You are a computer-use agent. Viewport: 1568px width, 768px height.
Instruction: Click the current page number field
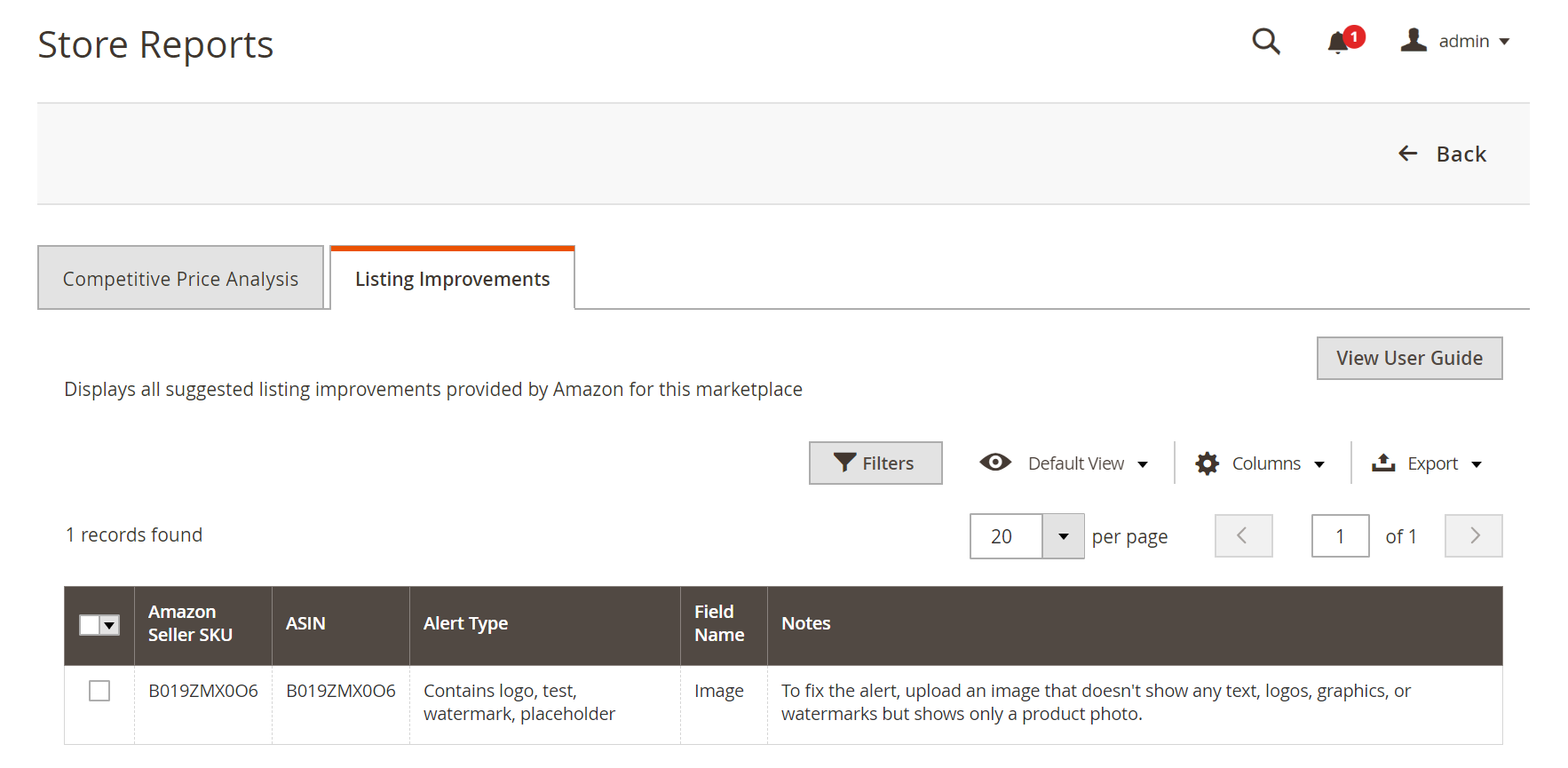coord(1340,535)
